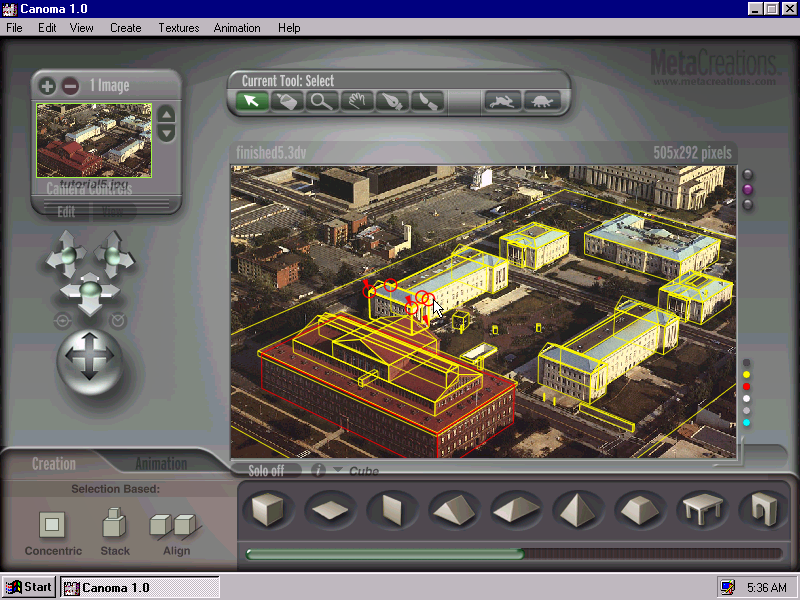Remove image with minus button

pyautogui.click(x=70, y=86)
